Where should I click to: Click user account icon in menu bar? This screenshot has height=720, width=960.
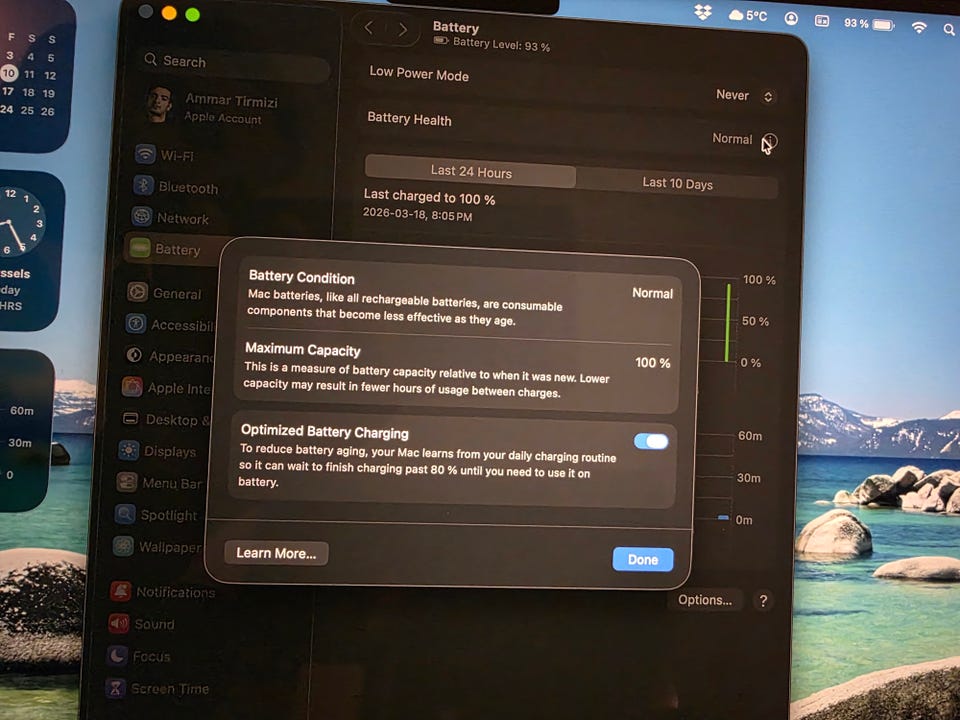click(x=791, y=18)
